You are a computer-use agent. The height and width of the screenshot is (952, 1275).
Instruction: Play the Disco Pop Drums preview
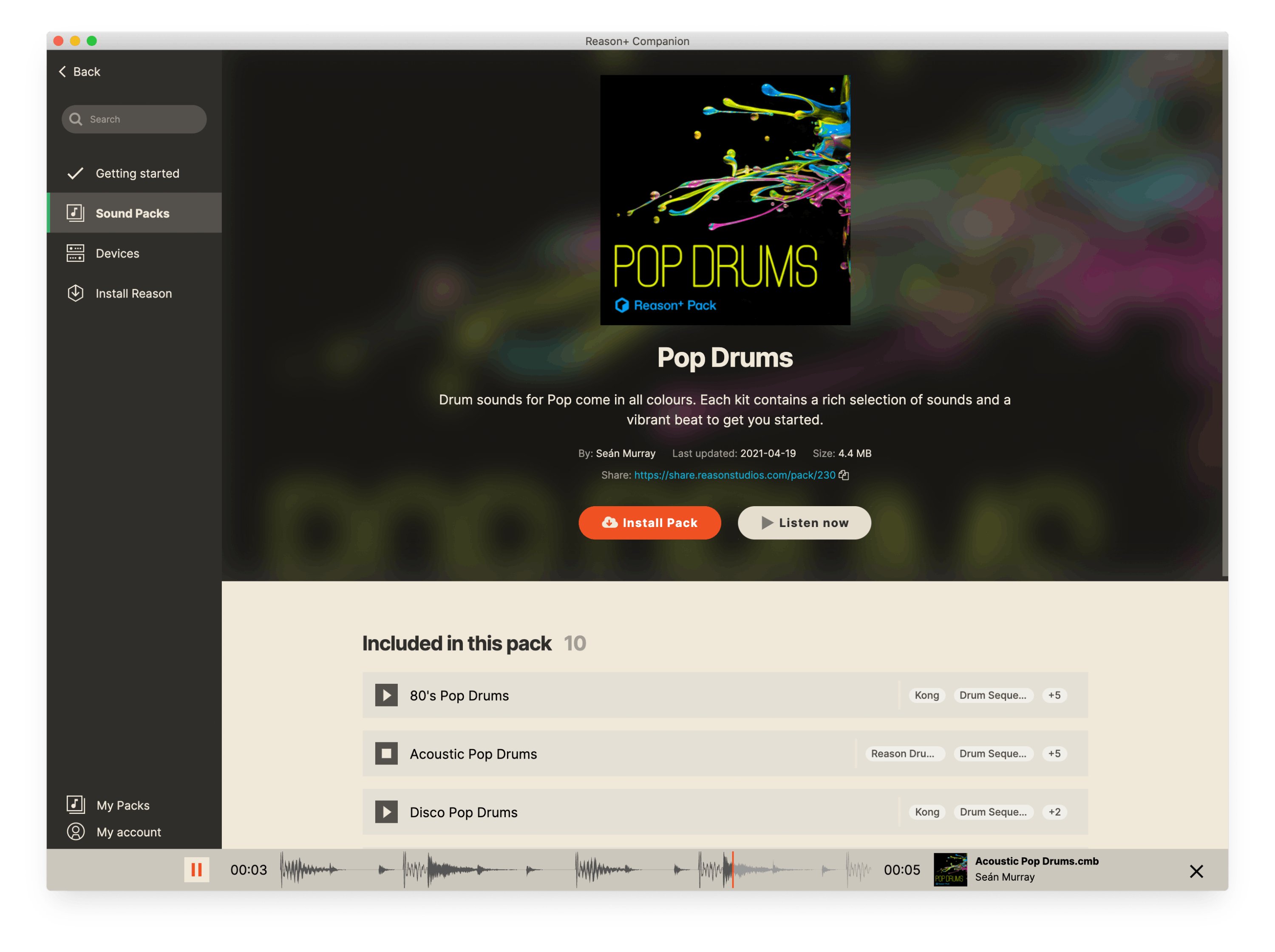(x=386, y=811)
